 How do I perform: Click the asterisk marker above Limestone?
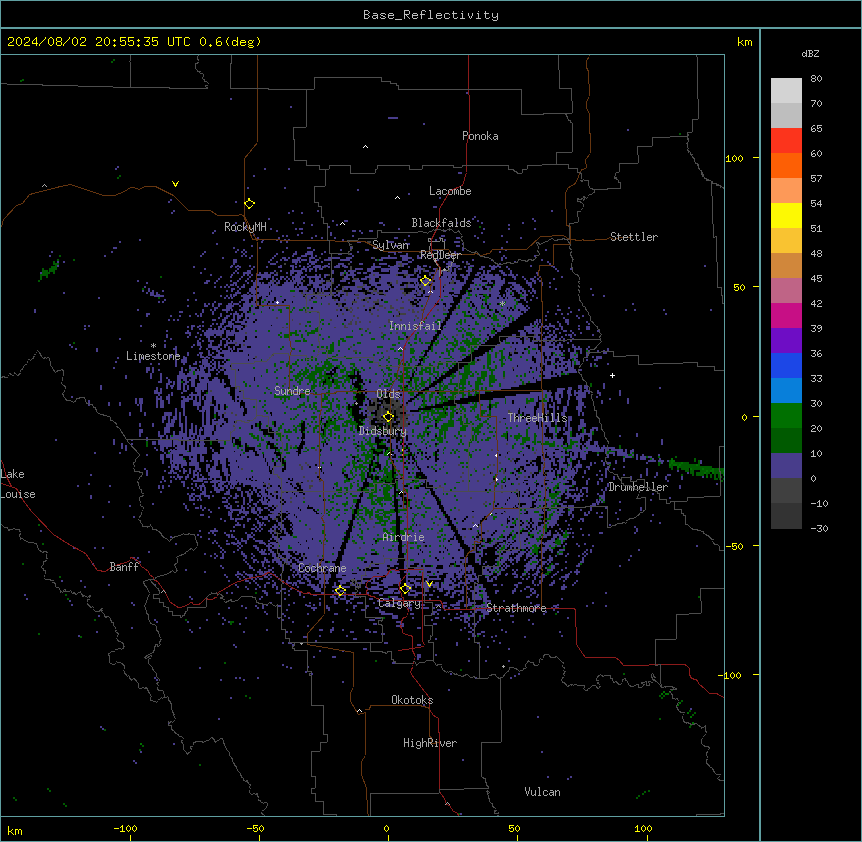[x=153, y=346]
